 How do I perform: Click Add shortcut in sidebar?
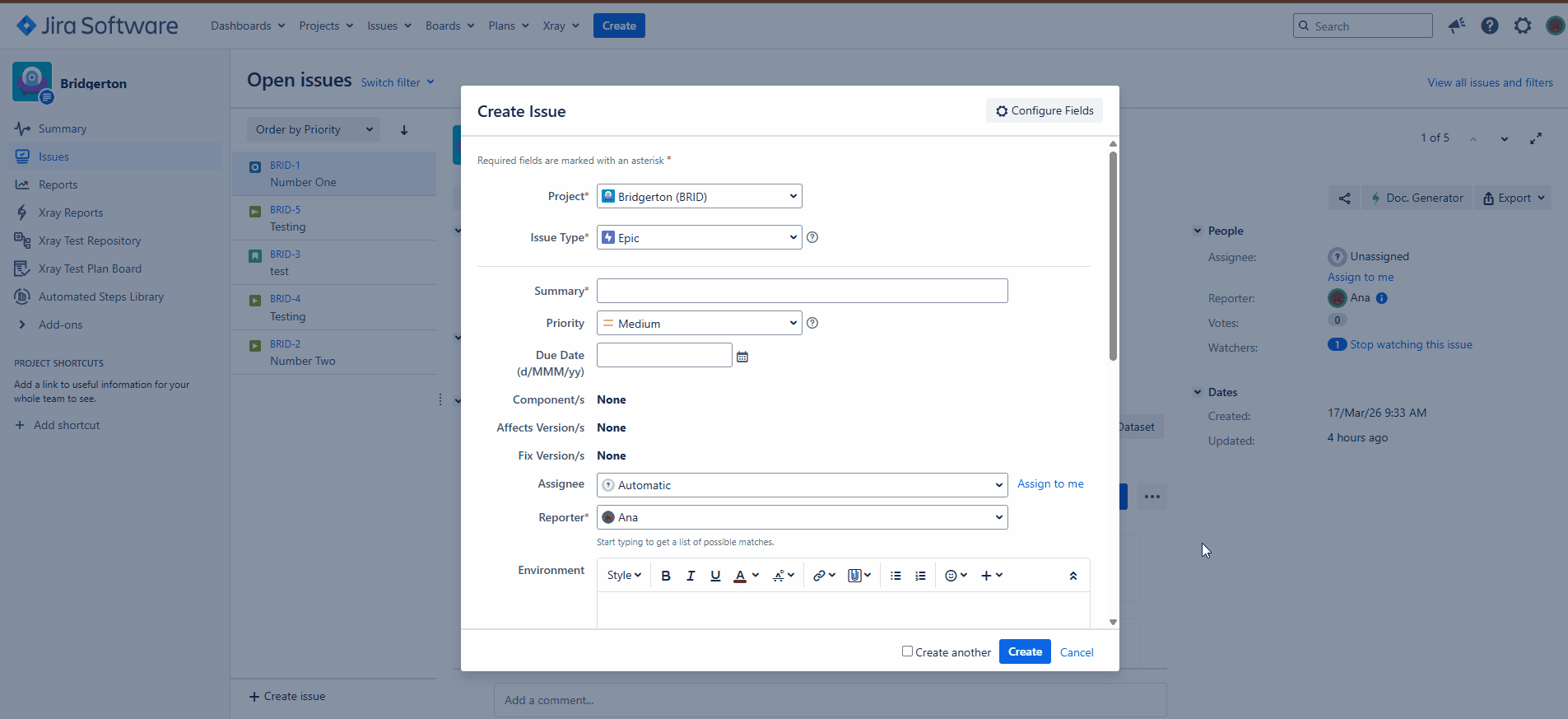tap(57, 425)
